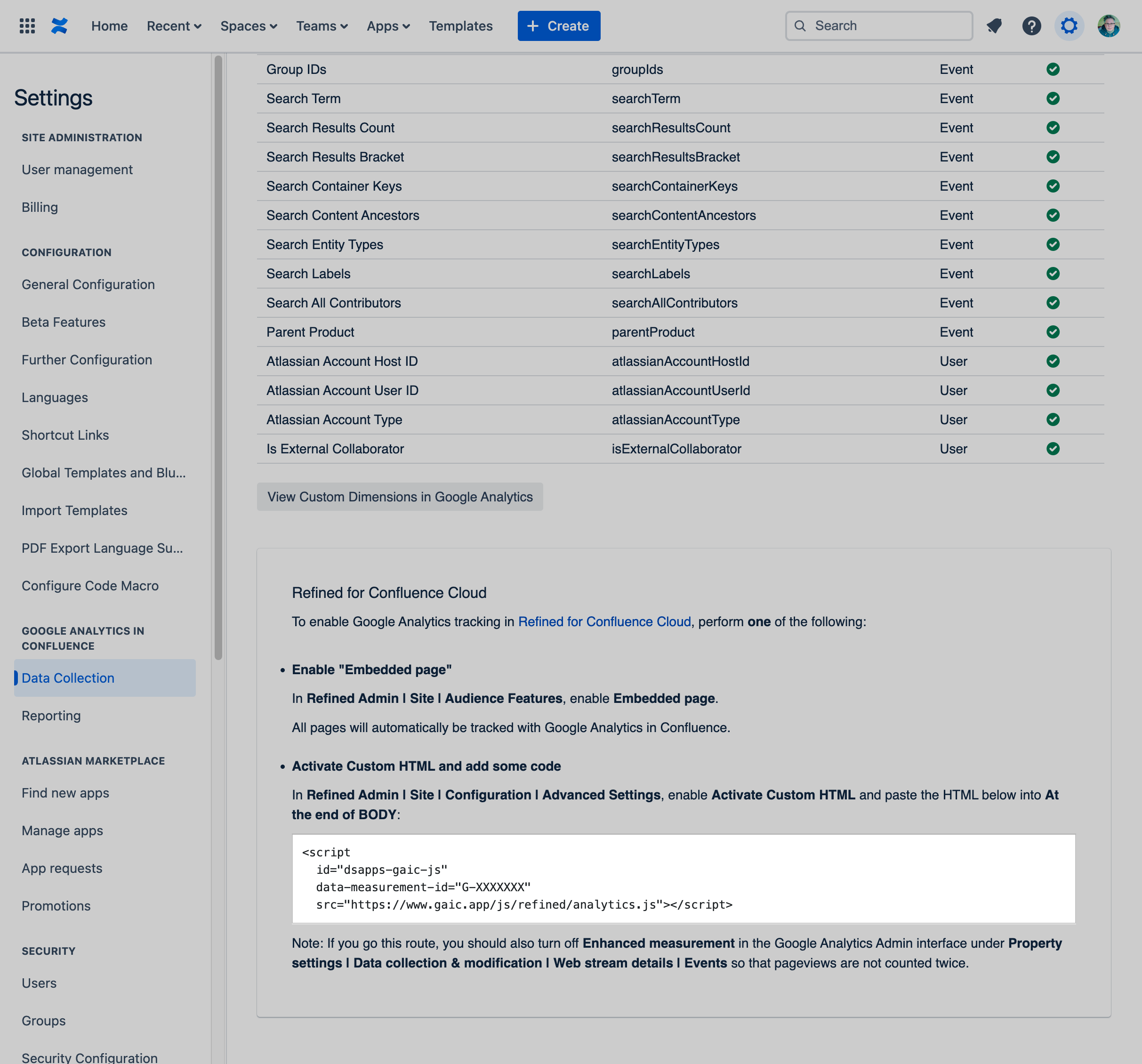Open the Apps menu
The height and width of the screenshot is (1064, 1142).
point(387,26)
